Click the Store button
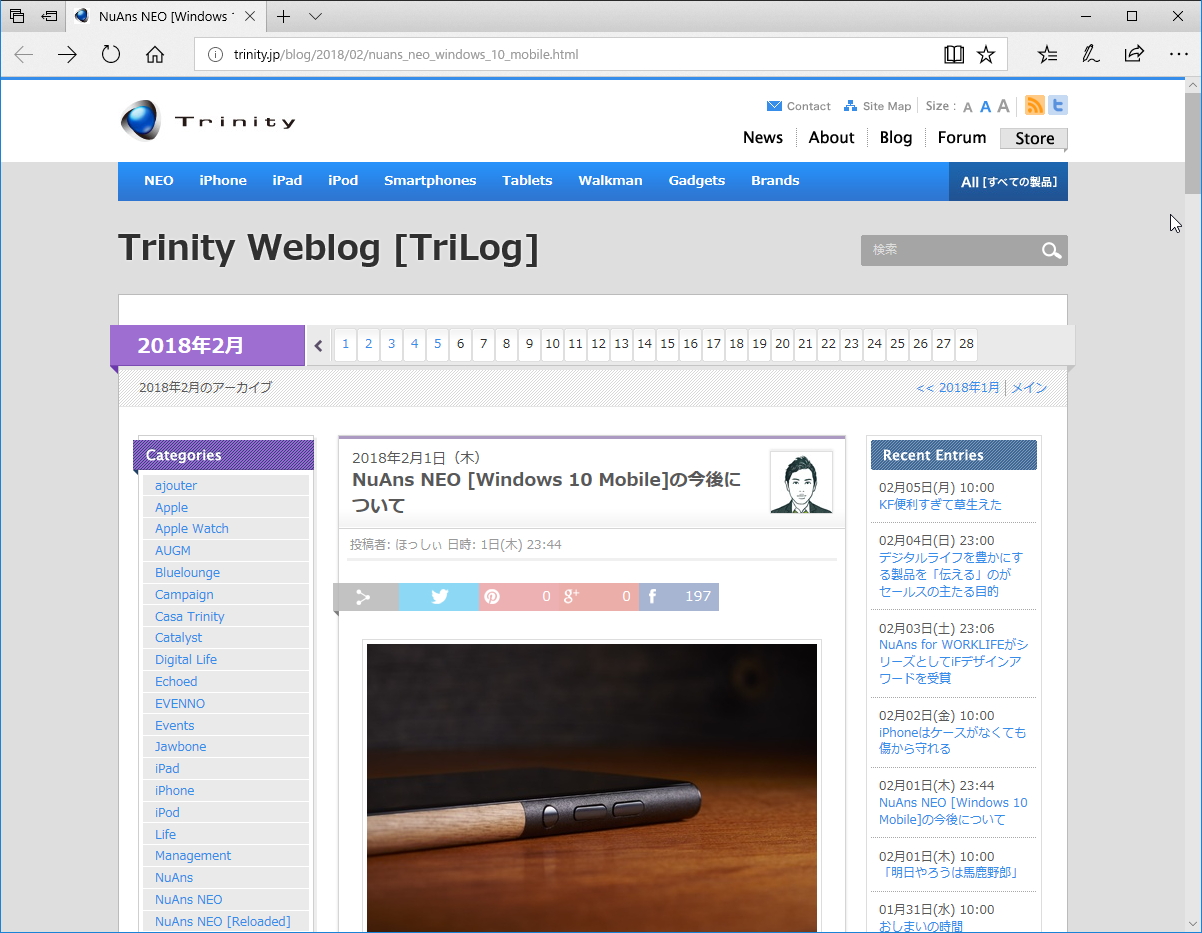1202x933 pixels. (x=1034, y=139)
